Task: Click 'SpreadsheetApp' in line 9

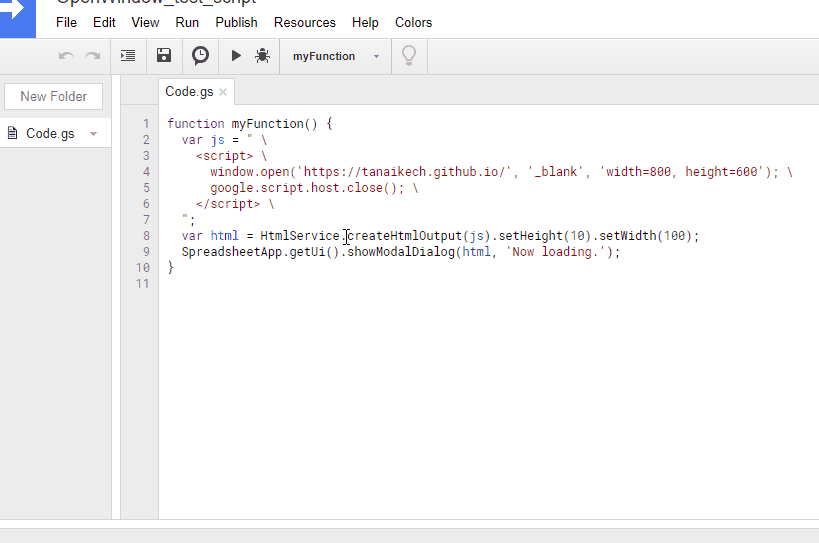Action: pyautogui.click(x=232, y=252)
